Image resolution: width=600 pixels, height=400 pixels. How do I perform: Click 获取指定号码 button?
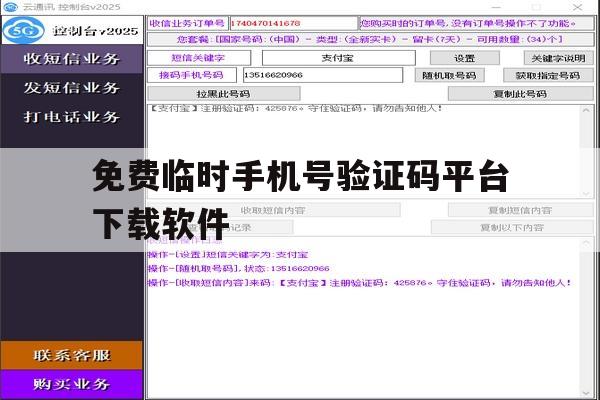point(548,75)
